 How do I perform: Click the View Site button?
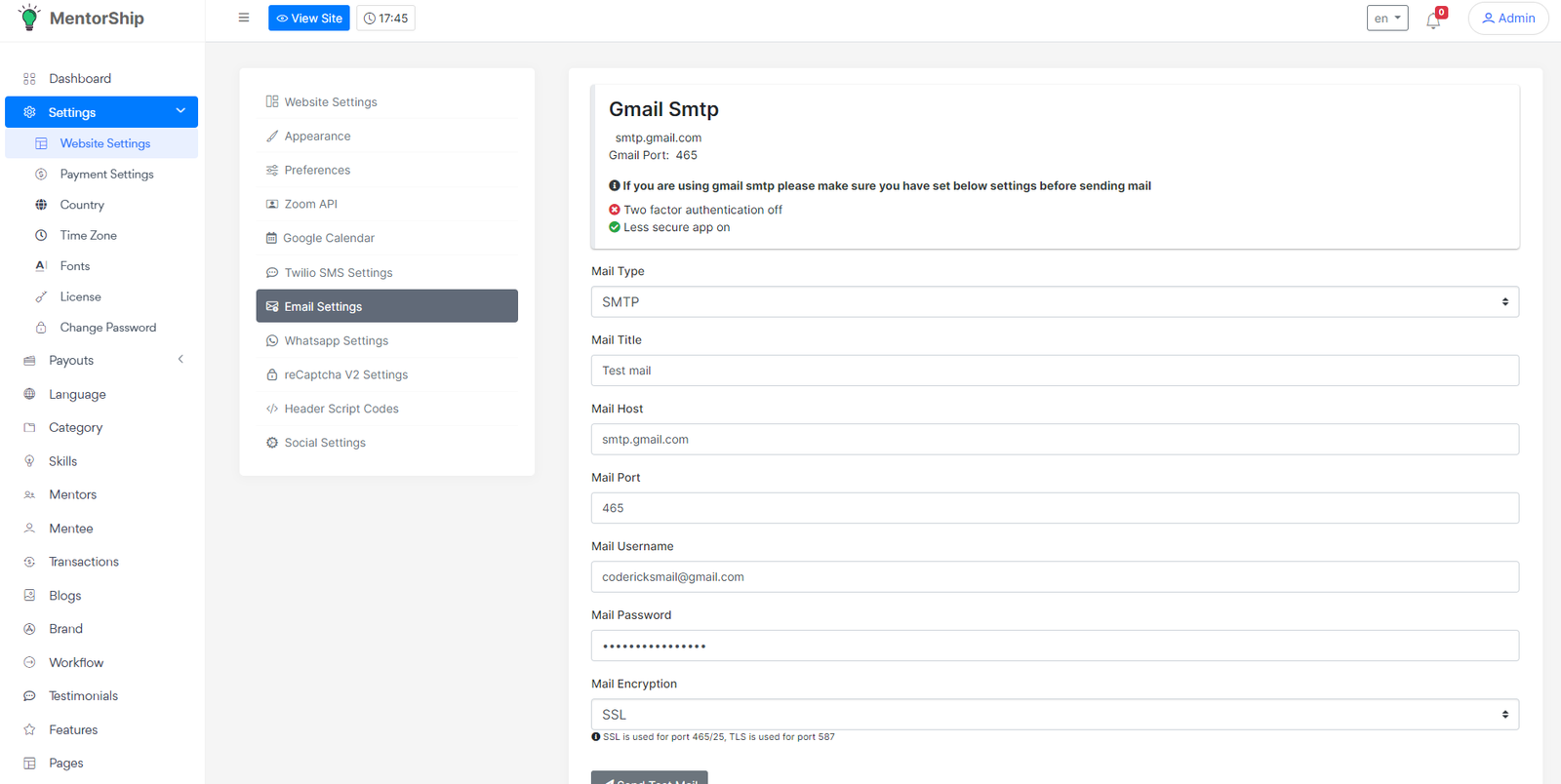coord(308,19)
